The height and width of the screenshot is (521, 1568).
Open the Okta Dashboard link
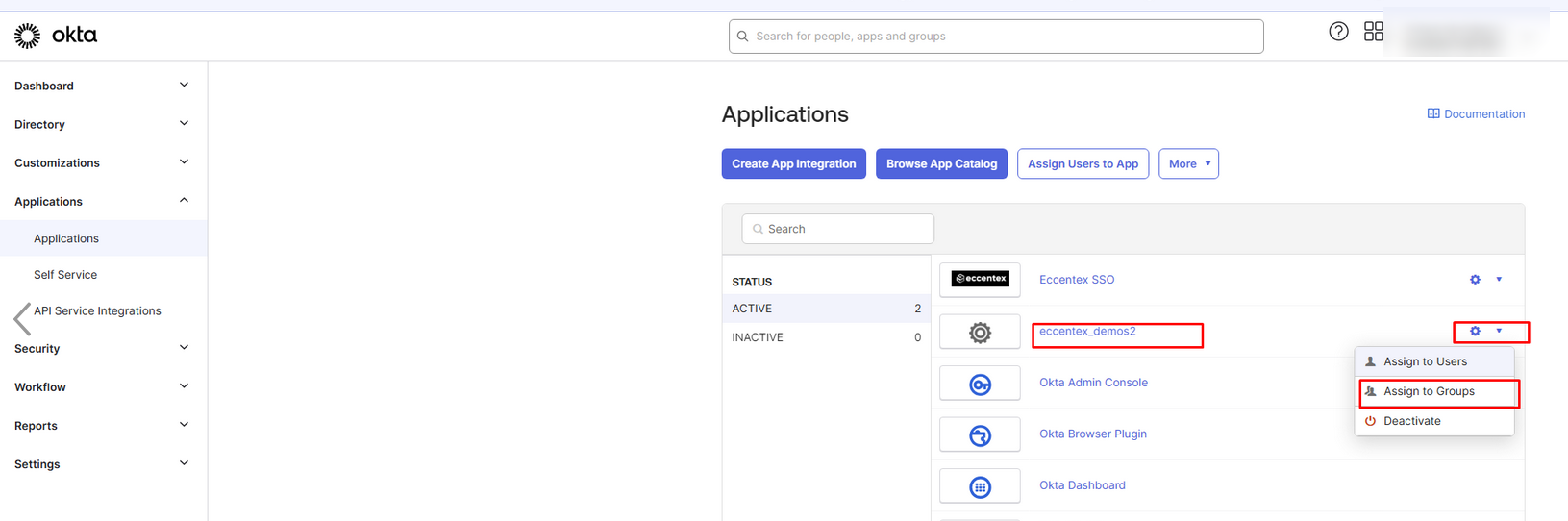[x=1083, y=485]
